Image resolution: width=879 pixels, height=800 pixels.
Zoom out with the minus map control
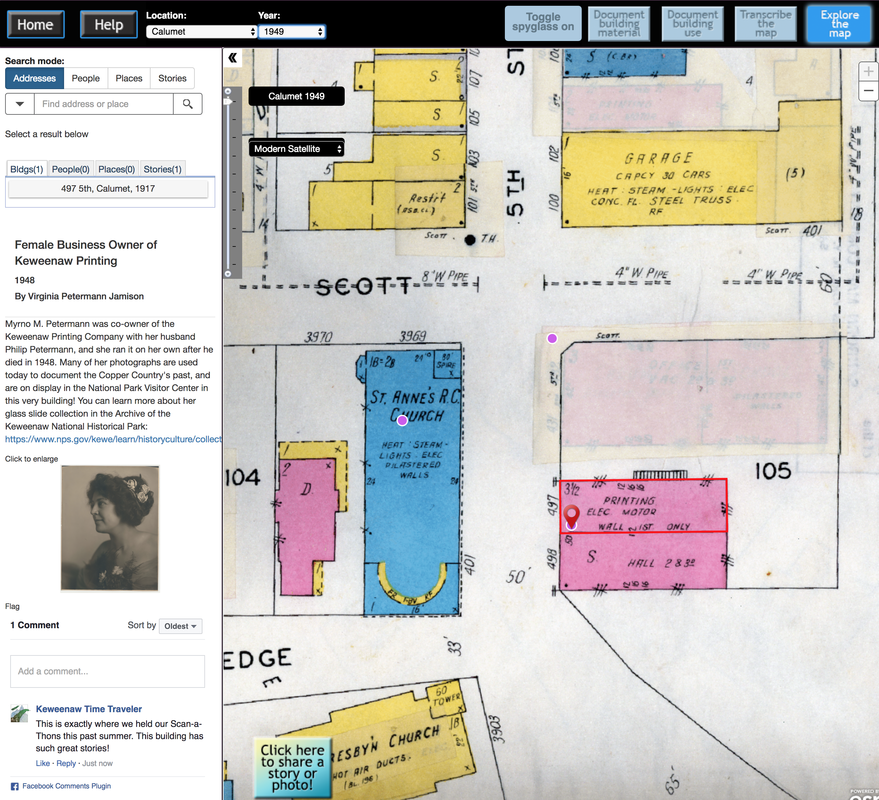[x=868, y=90]
